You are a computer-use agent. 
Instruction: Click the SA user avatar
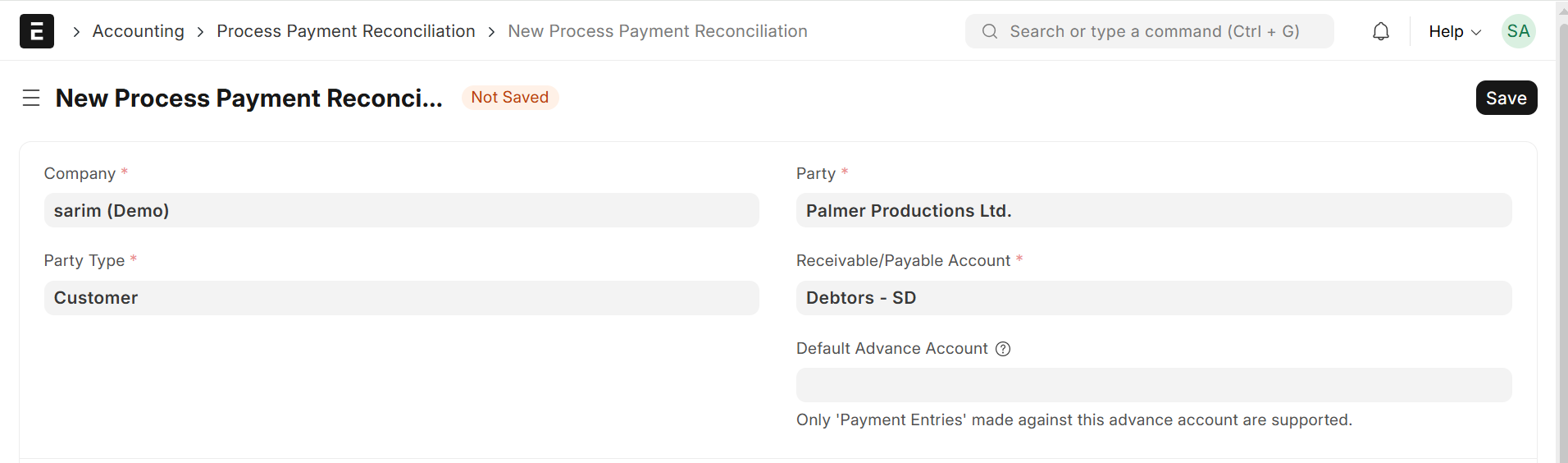pos(1518,31)
